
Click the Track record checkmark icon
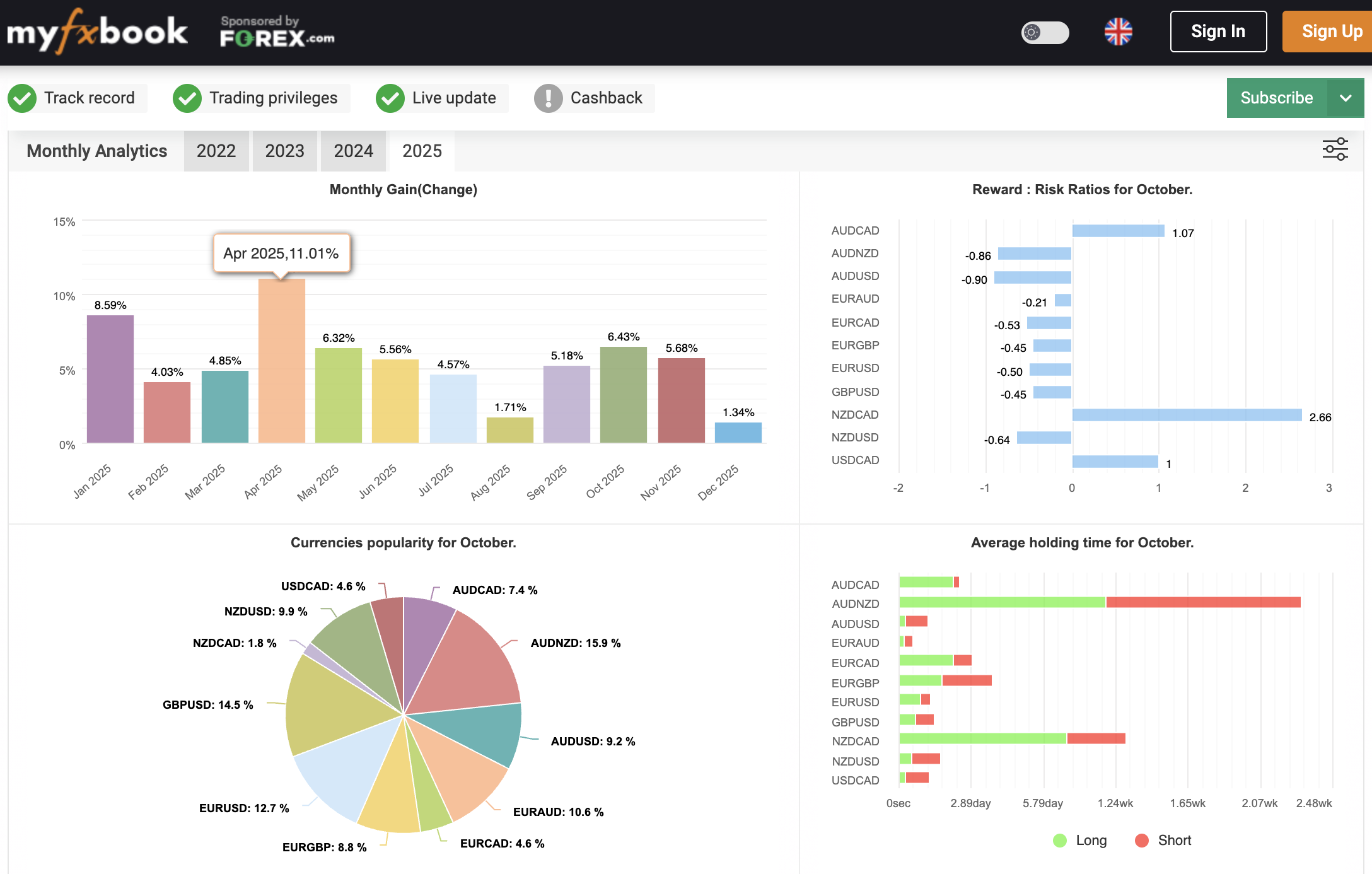[22, 98]
